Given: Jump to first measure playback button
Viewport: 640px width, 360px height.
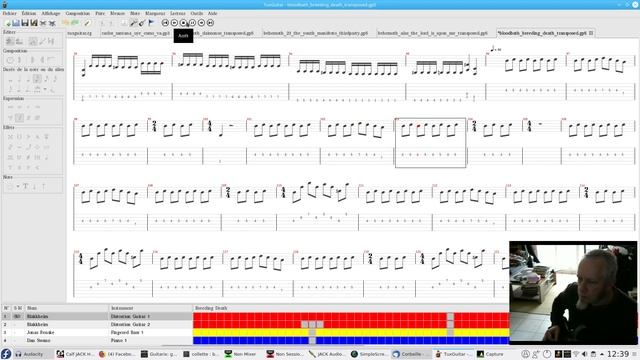Looking at the screenshot, I should [x=165, y=23].
